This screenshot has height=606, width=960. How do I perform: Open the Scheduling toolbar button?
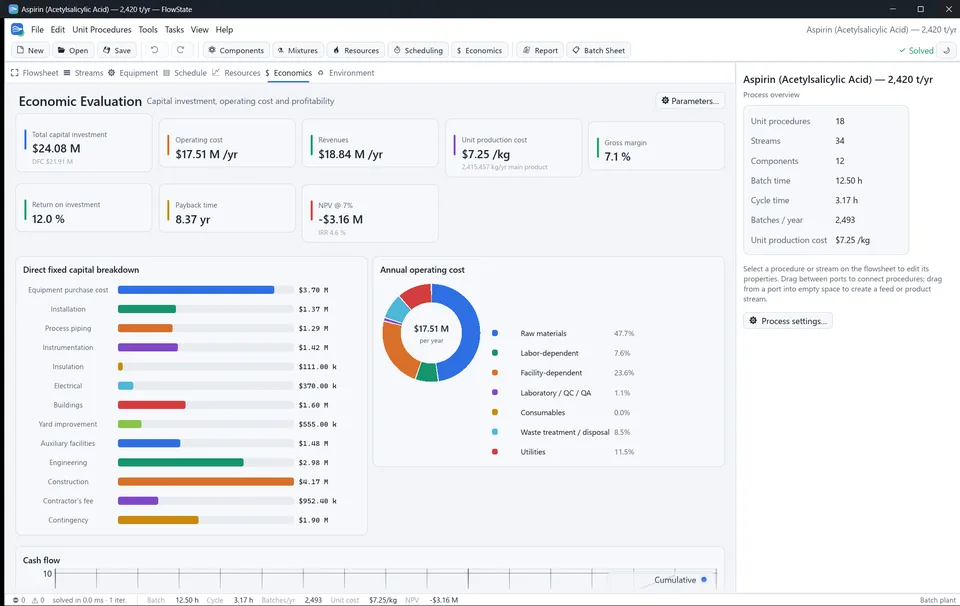(x=418, y=50)
